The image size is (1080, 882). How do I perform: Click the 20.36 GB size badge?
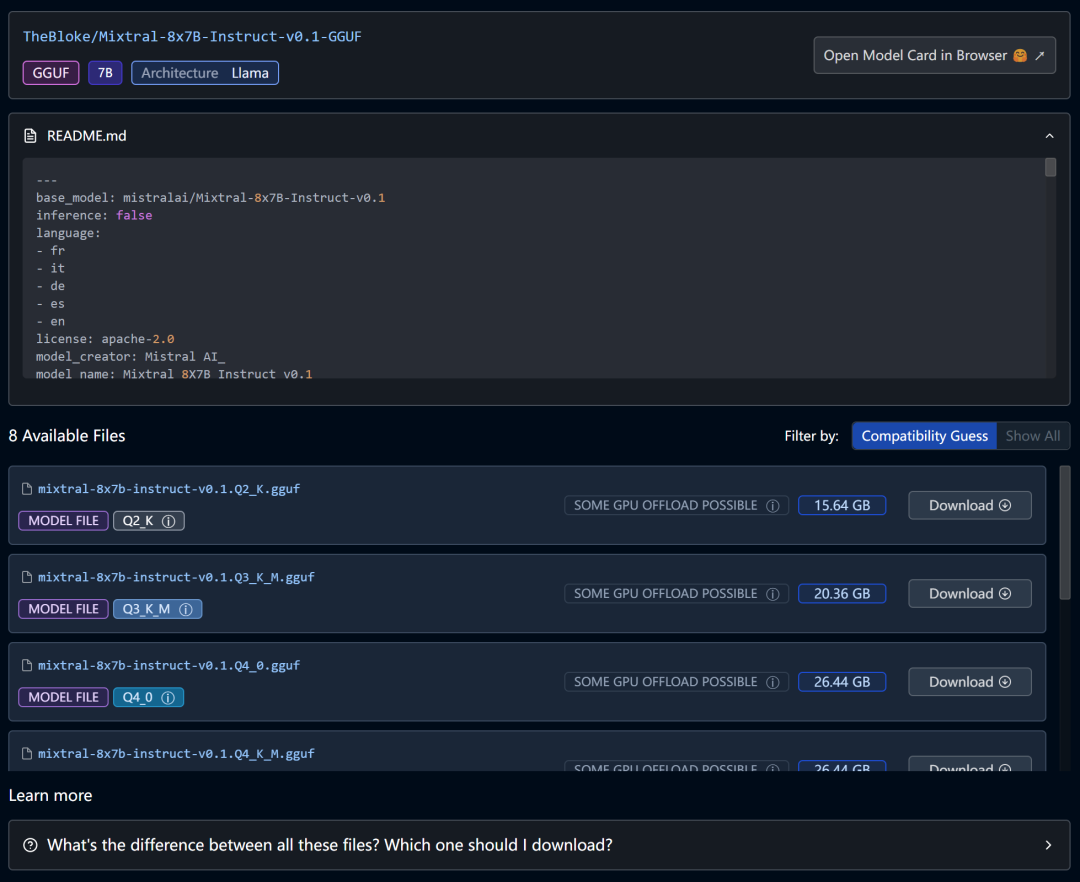(842, 594)
